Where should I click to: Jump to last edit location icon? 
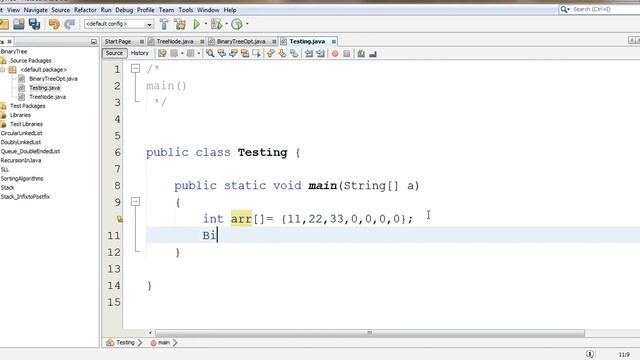(162, 53)
